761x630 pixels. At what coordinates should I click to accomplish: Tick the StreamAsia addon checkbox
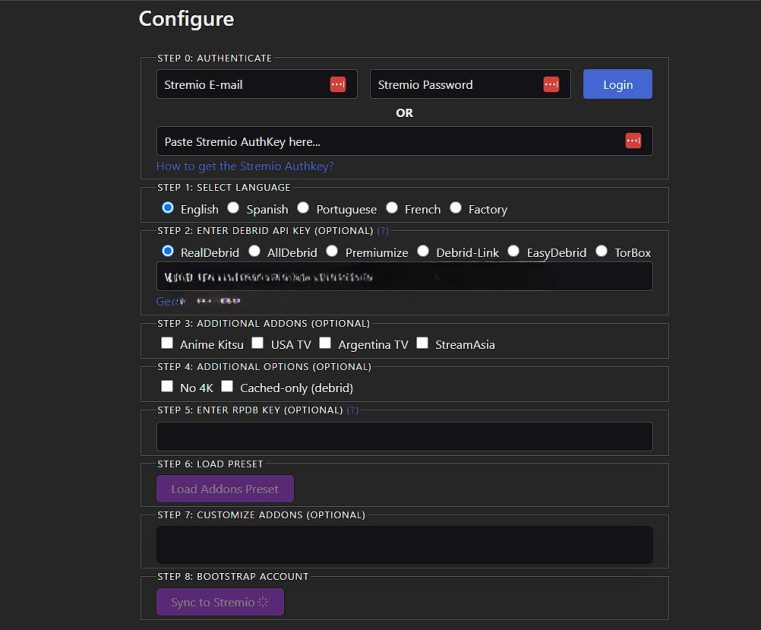coord(422,343)
